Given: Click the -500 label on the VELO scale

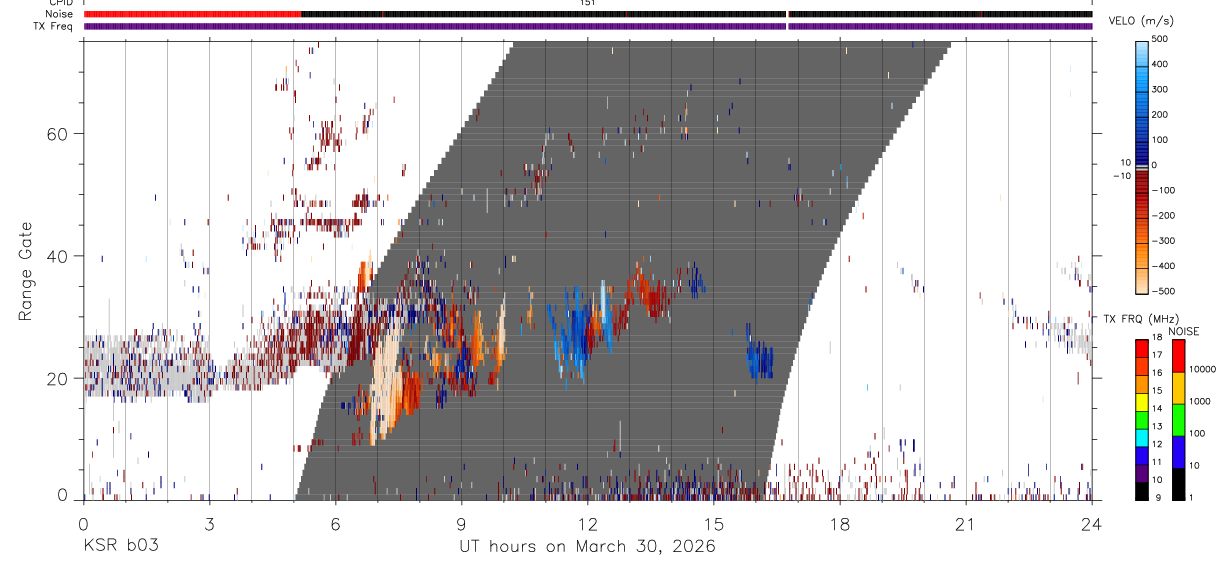Looking at the screenshot, I should coord(1166,291).
